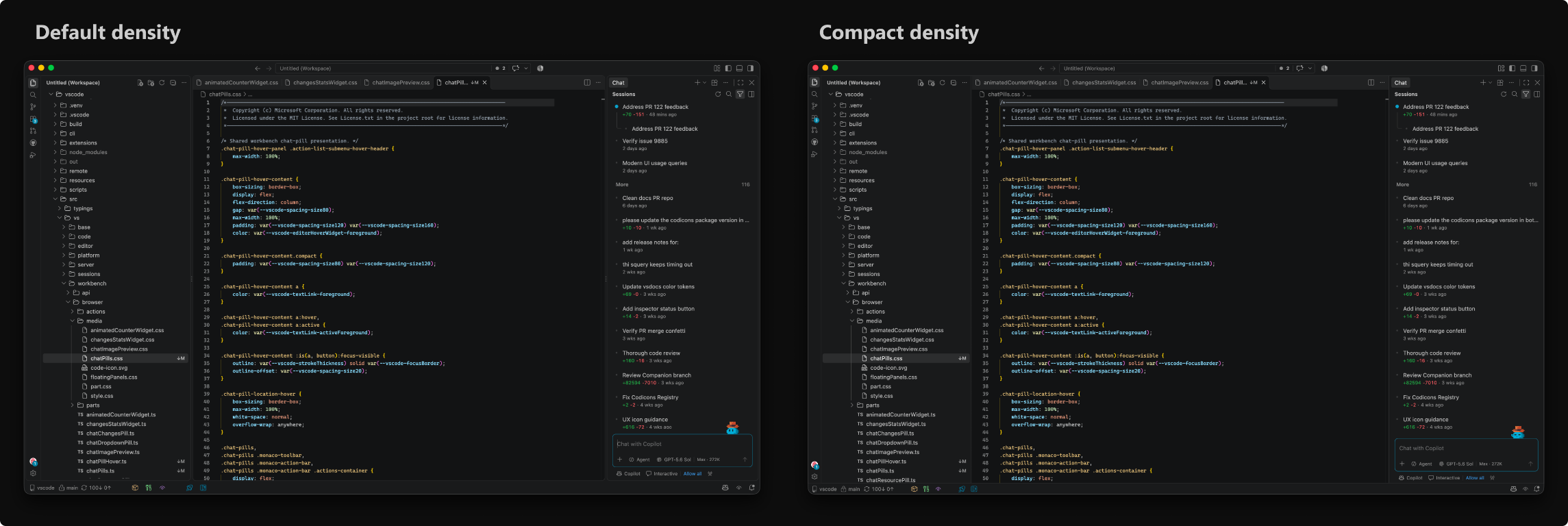Screen dimensions: 1568x526
Task: Go back in Default density title bar
Action: click(258, 68)
